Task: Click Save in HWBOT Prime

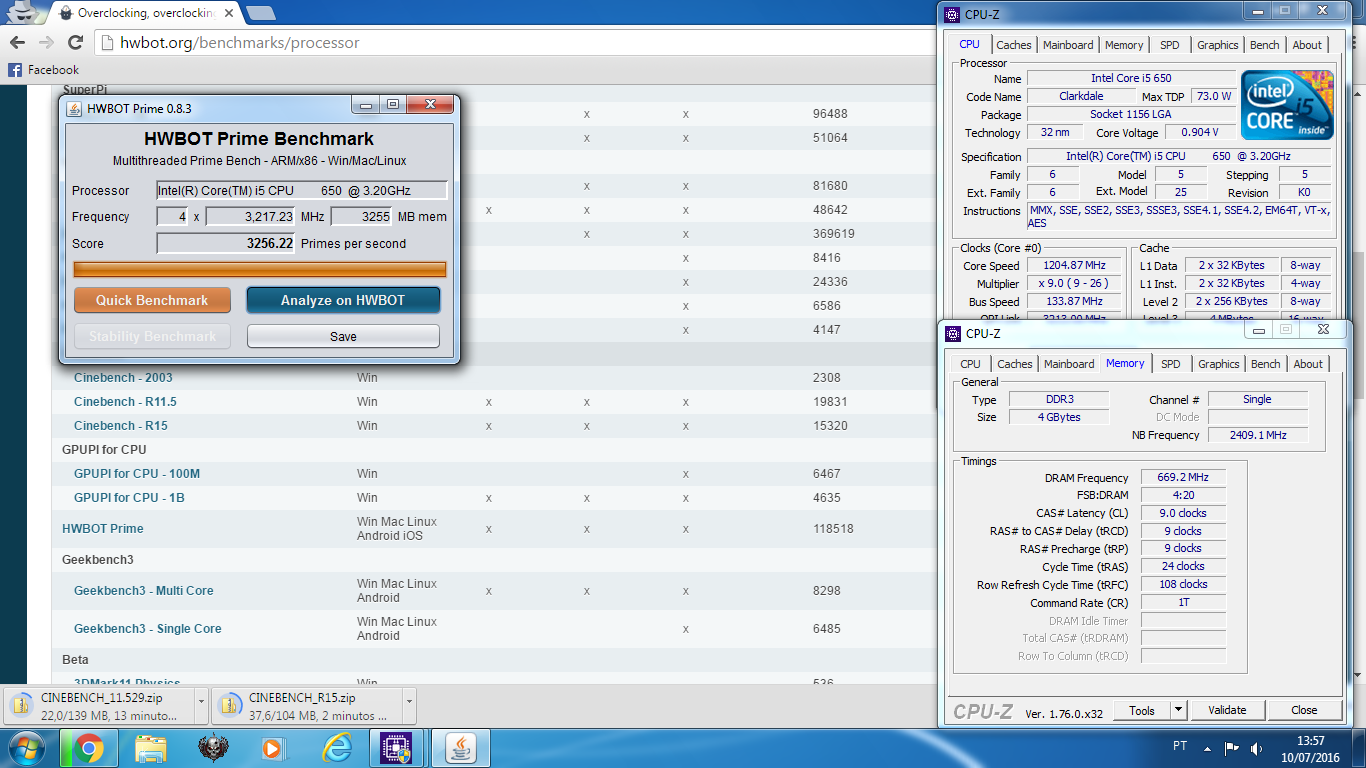Action: pos(343,336)
